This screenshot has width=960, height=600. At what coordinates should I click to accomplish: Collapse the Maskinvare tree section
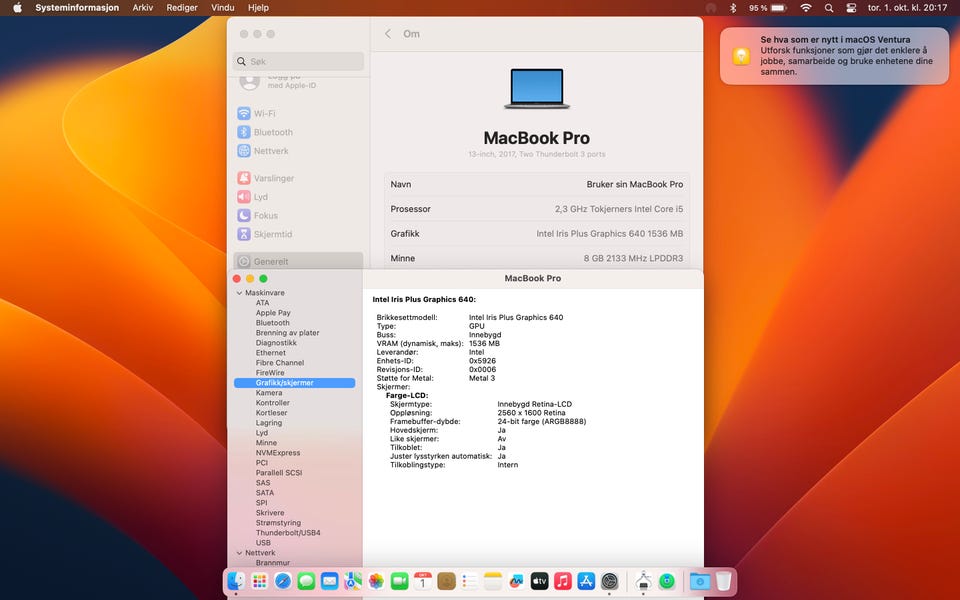[x=239, y=293]
